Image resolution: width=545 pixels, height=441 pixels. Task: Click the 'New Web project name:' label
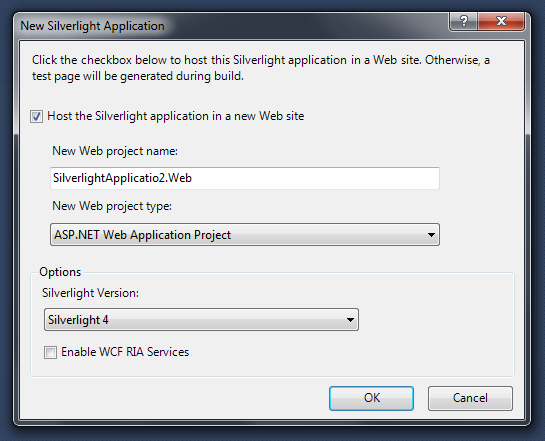tap(115, 151)
